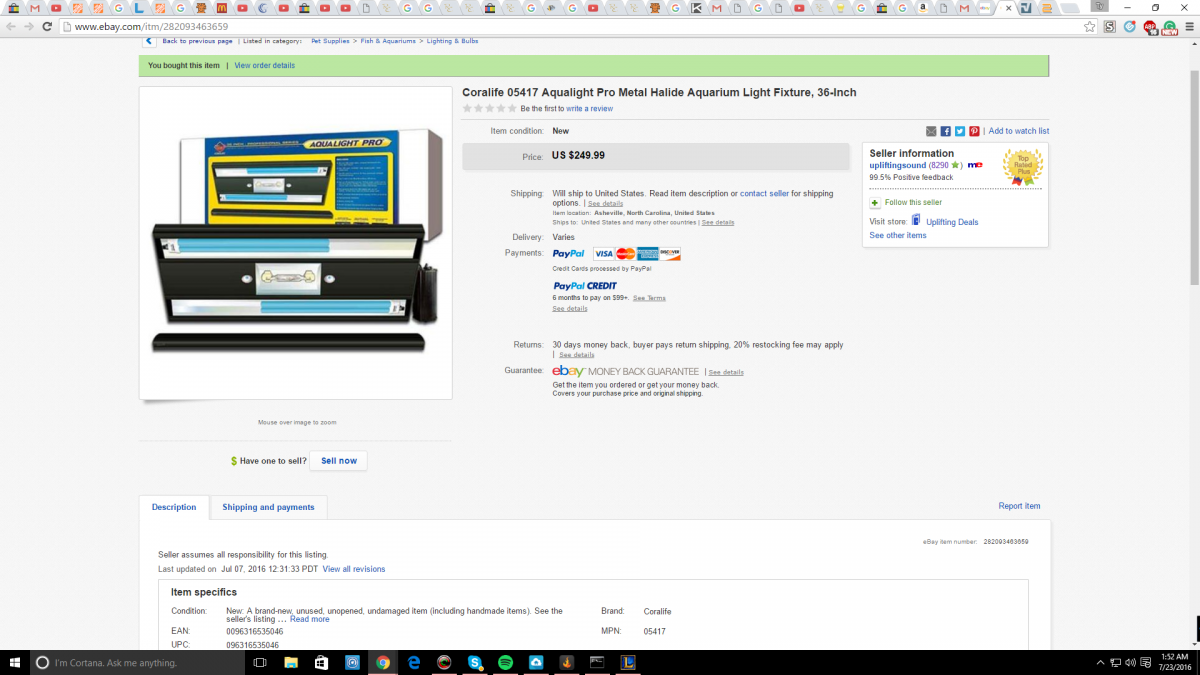This screenshot has width=1200, height=675.
Task: Share listing on Twitter
Action: pos(960,131)
